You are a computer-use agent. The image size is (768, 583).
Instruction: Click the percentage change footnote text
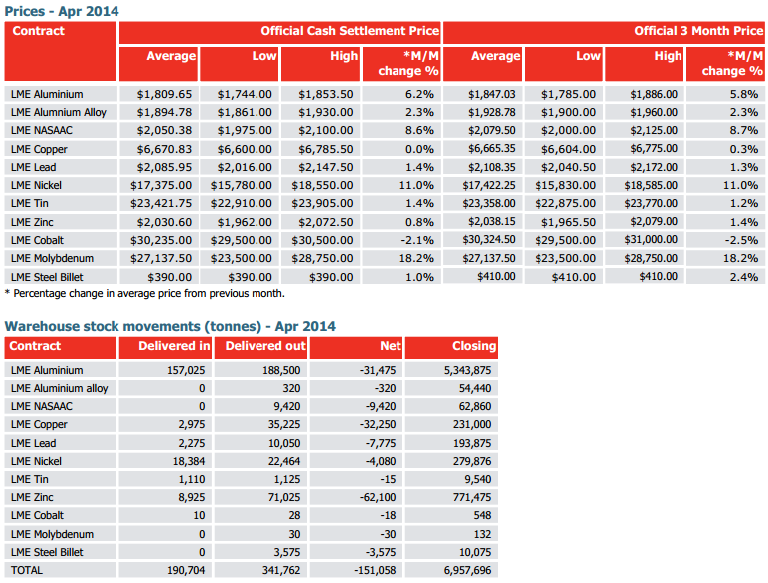point(144,293)
